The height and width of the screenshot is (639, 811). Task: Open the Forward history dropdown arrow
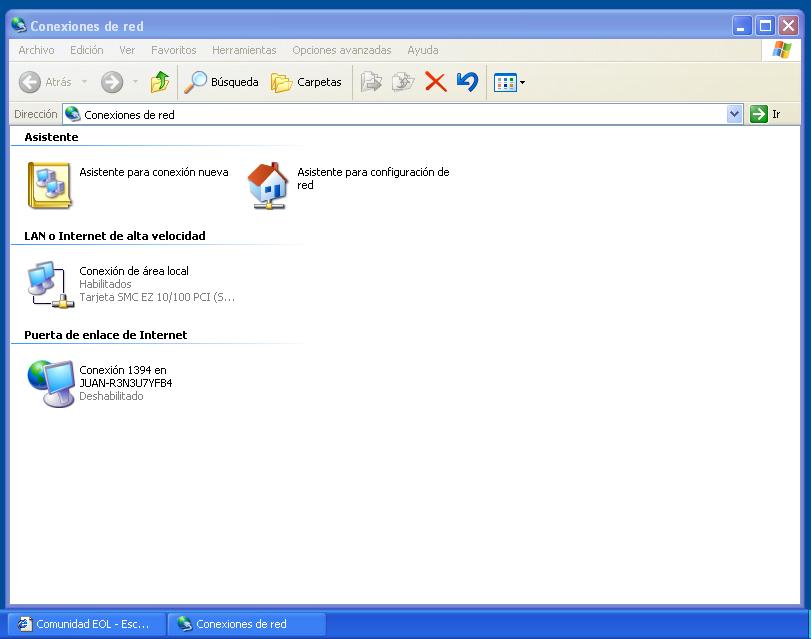tap(135, 82)
